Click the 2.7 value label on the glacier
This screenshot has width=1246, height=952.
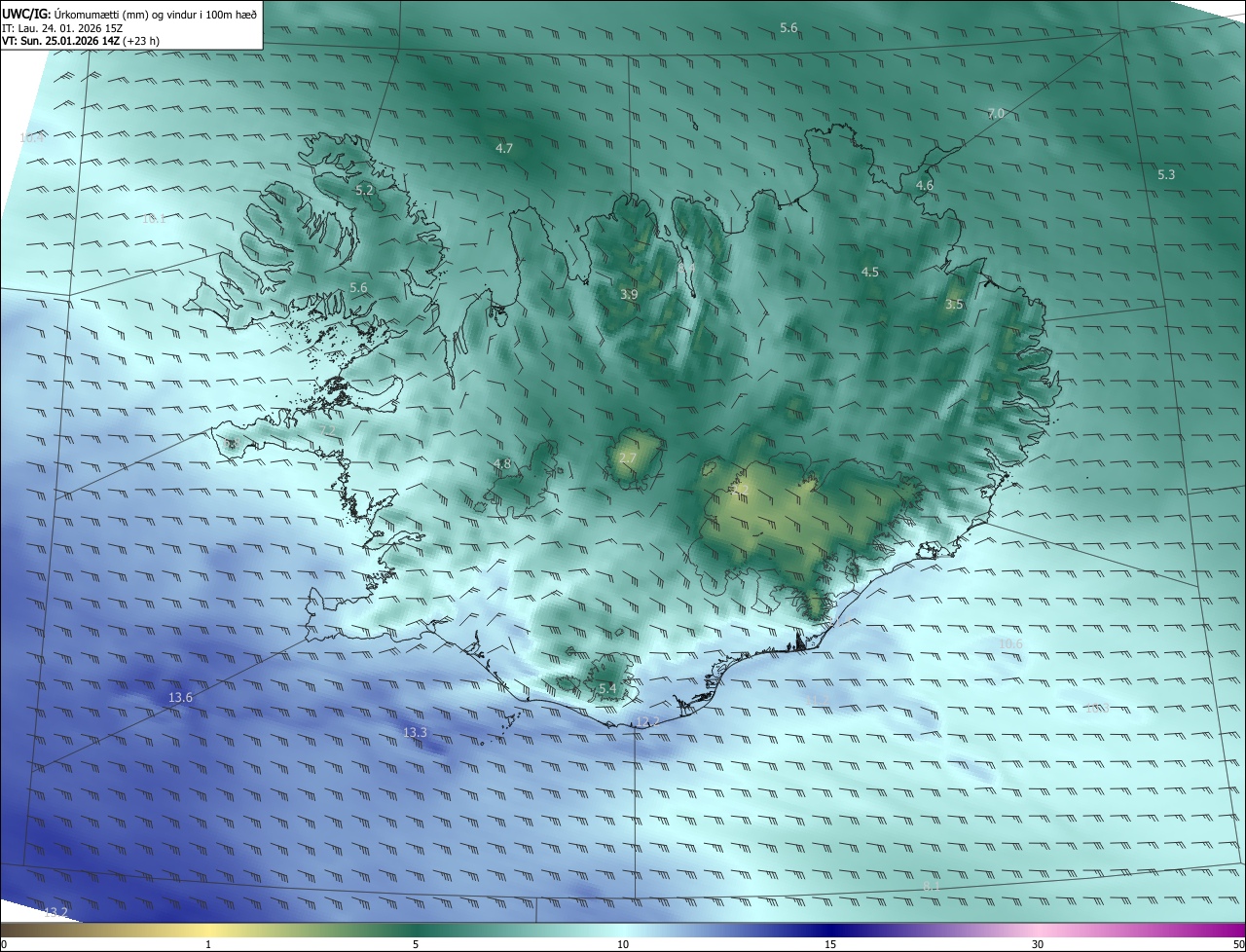[628, 458]
